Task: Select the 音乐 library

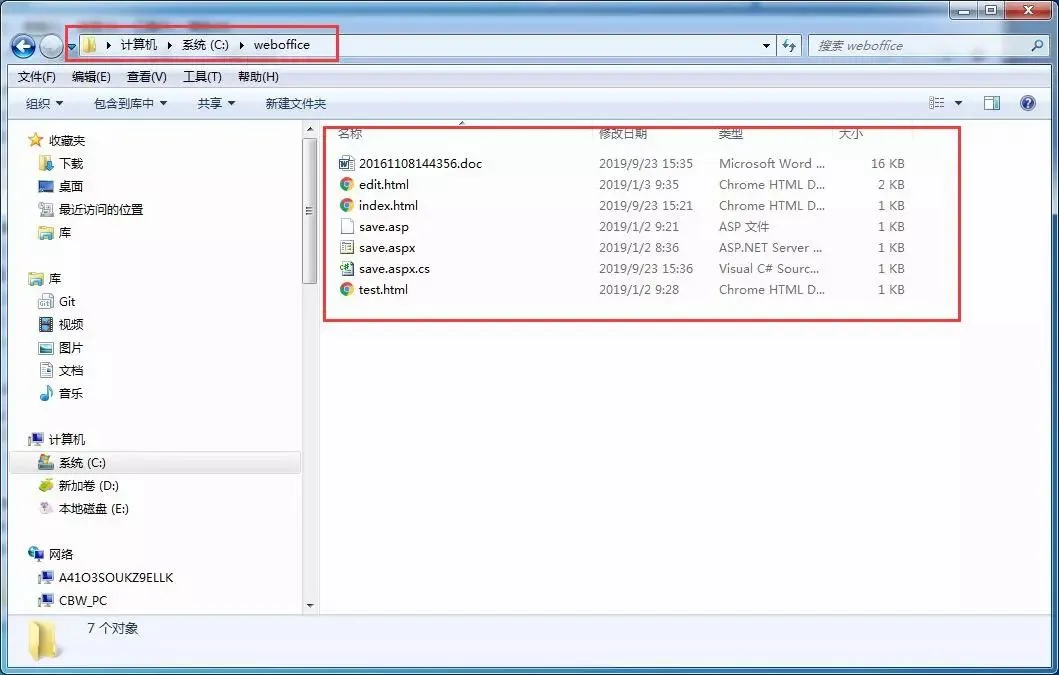Action: (x=71, y=393)
